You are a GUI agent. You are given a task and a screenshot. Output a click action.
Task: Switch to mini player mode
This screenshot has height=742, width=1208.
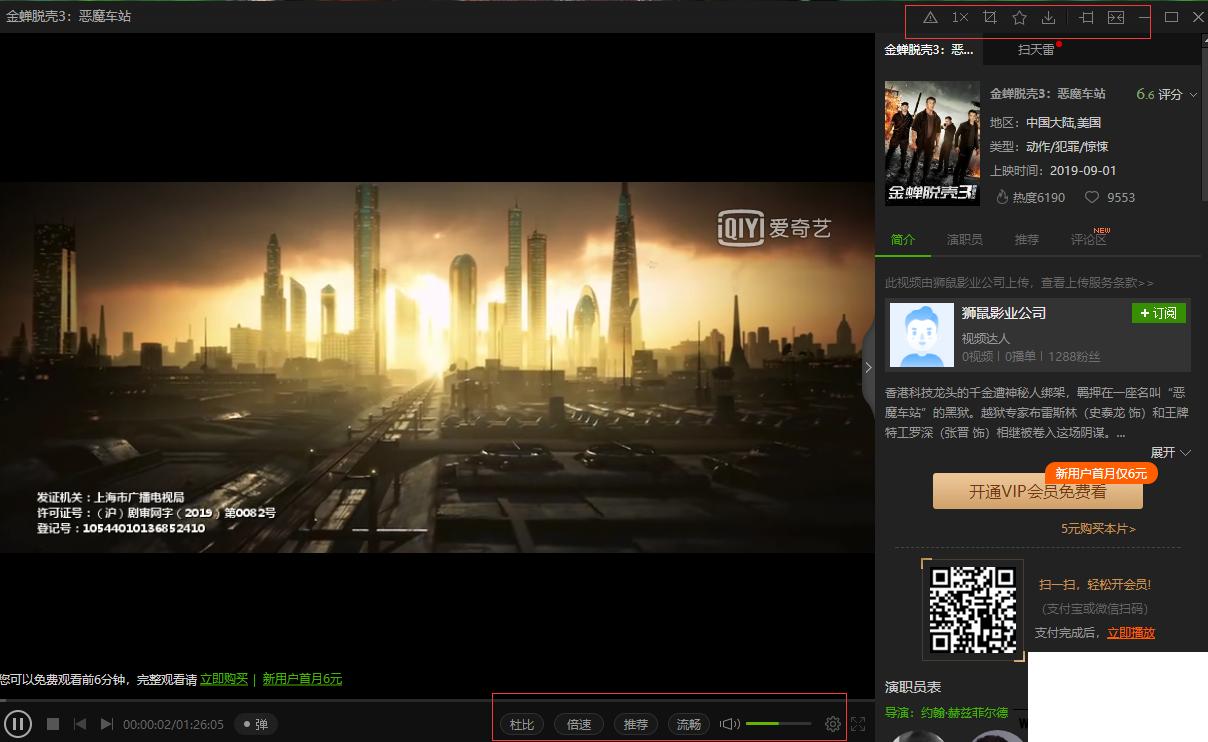(1114, 17)
